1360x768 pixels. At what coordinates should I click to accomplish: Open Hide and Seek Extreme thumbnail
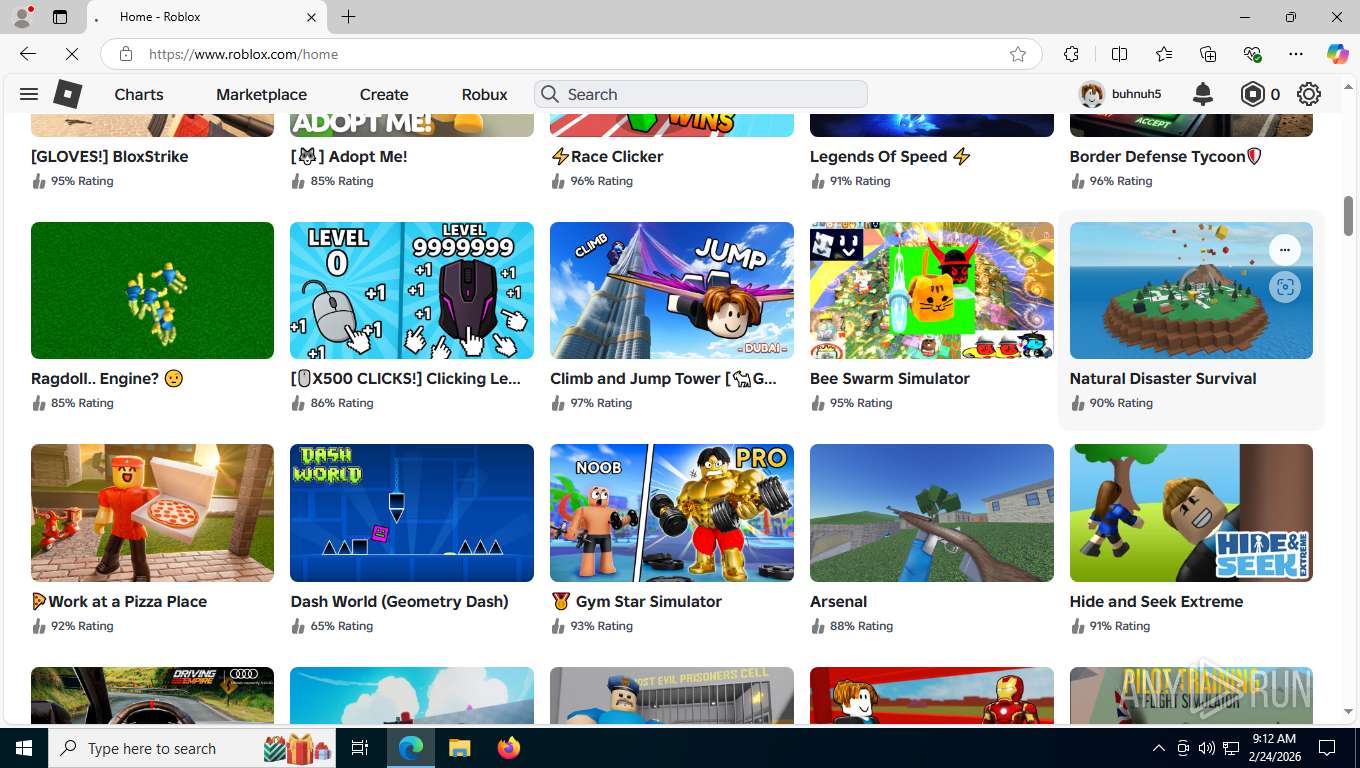click(x=1191, y=513)
